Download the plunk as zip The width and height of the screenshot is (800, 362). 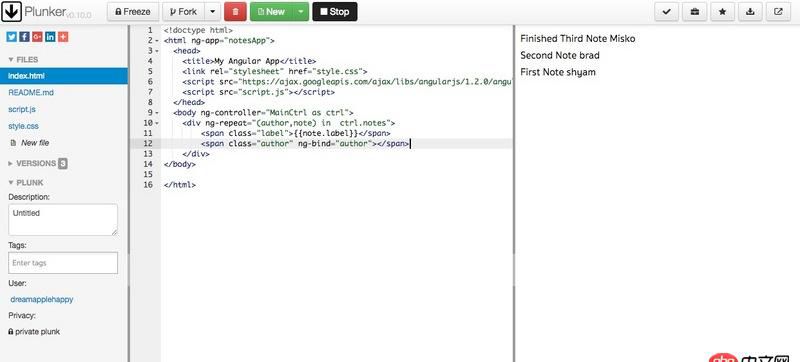pyautogui.click(x=750, y=12)
